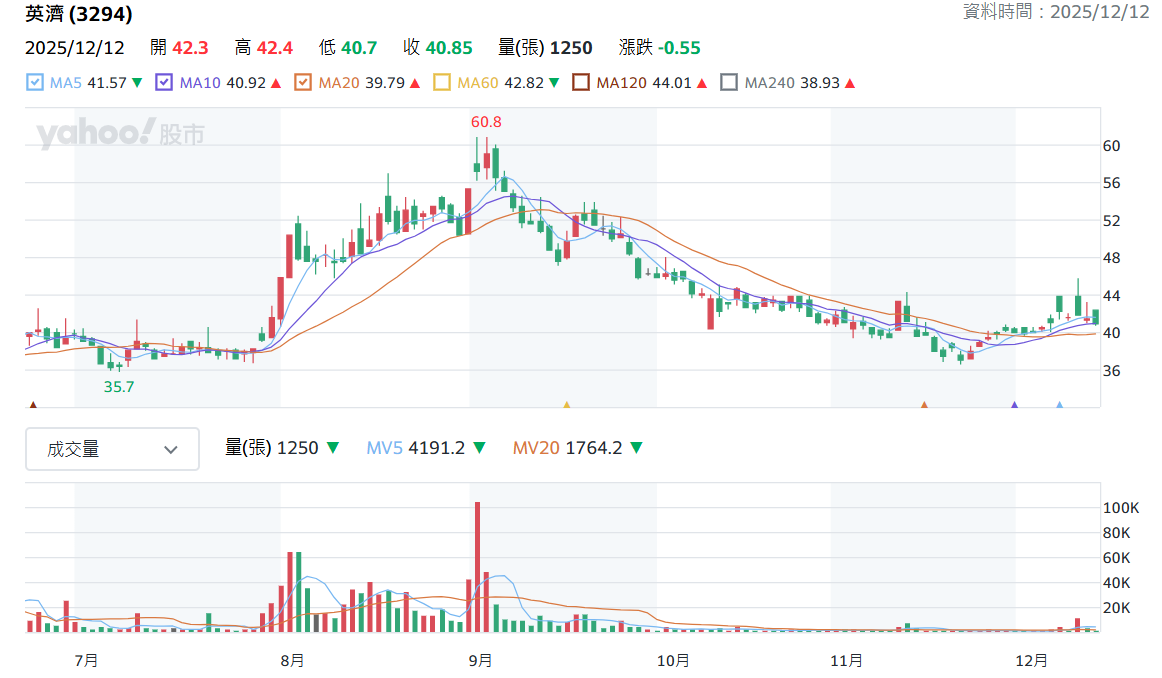Click the yellow triangle marker in September
1162x678 pixels.
[x=567, y=405]
